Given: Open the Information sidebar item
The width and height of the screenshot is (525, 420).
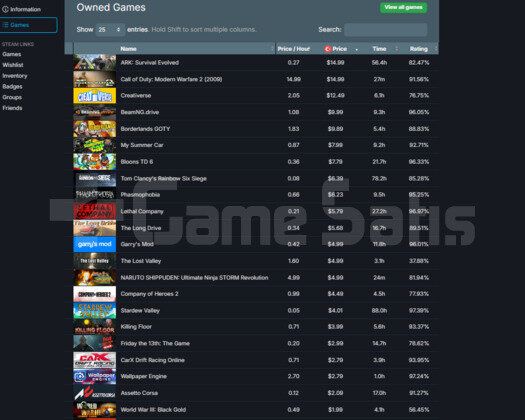Looking at the screenshot, I should (x=22, y=9).
